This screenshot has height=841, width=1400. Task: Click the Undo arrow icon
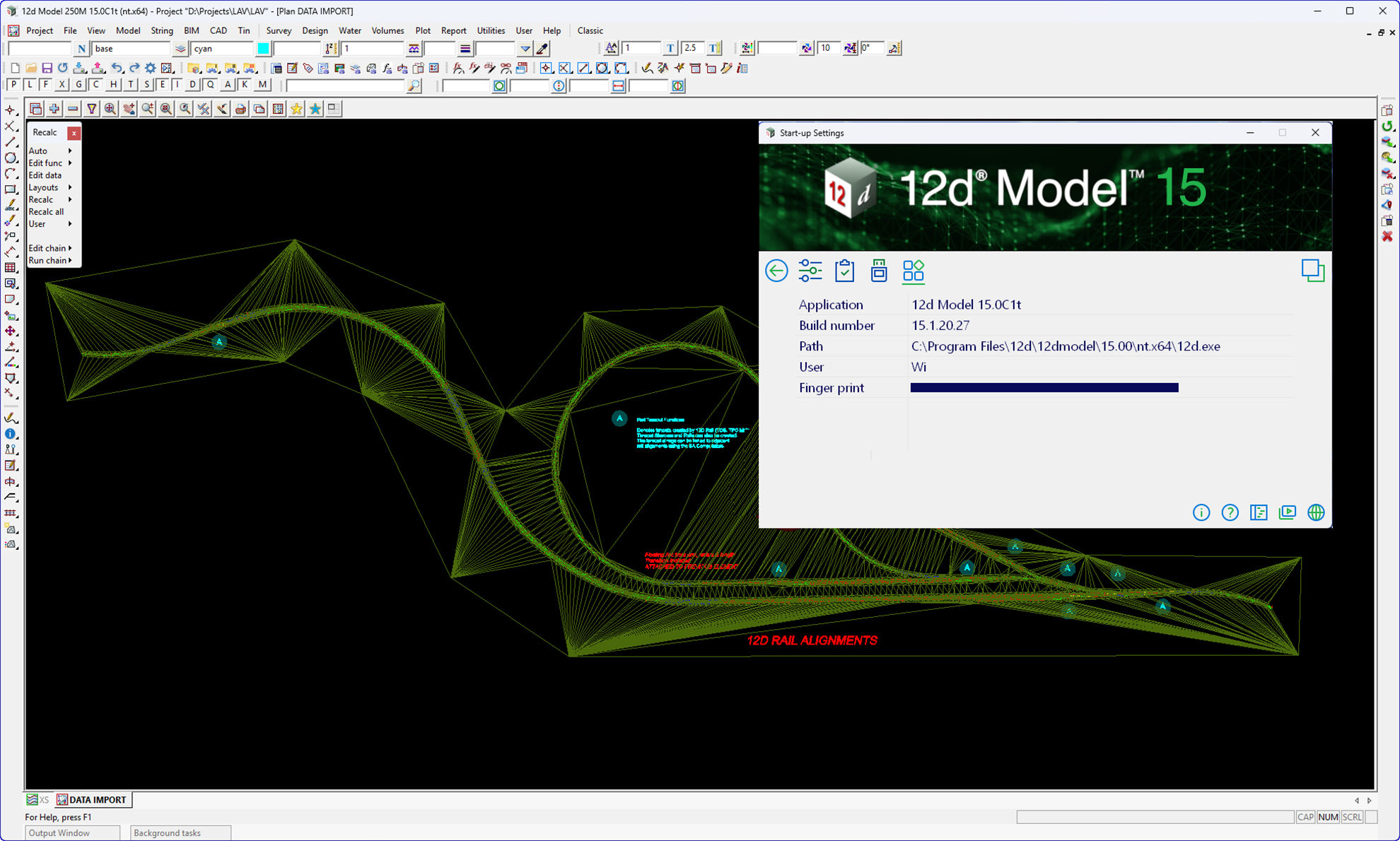(117, 68)
